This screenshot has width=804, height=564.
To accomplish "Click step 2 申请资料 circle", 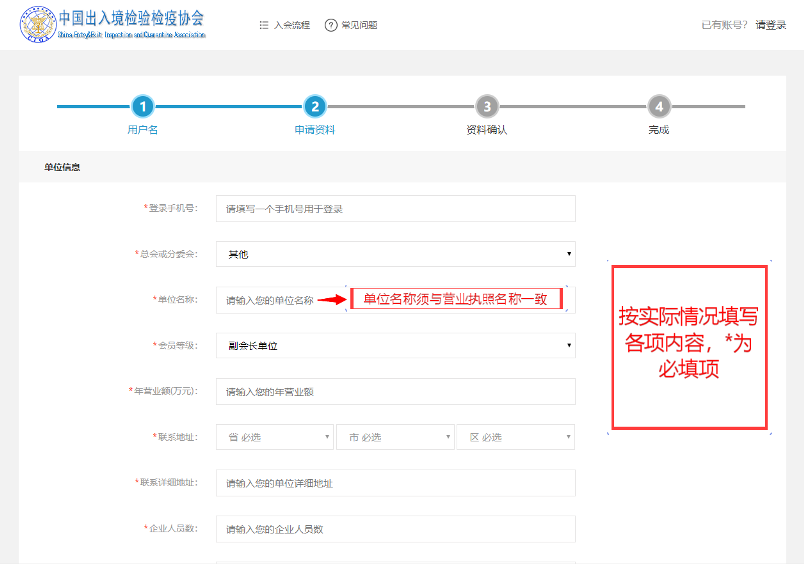I will [x=314, y=106].
